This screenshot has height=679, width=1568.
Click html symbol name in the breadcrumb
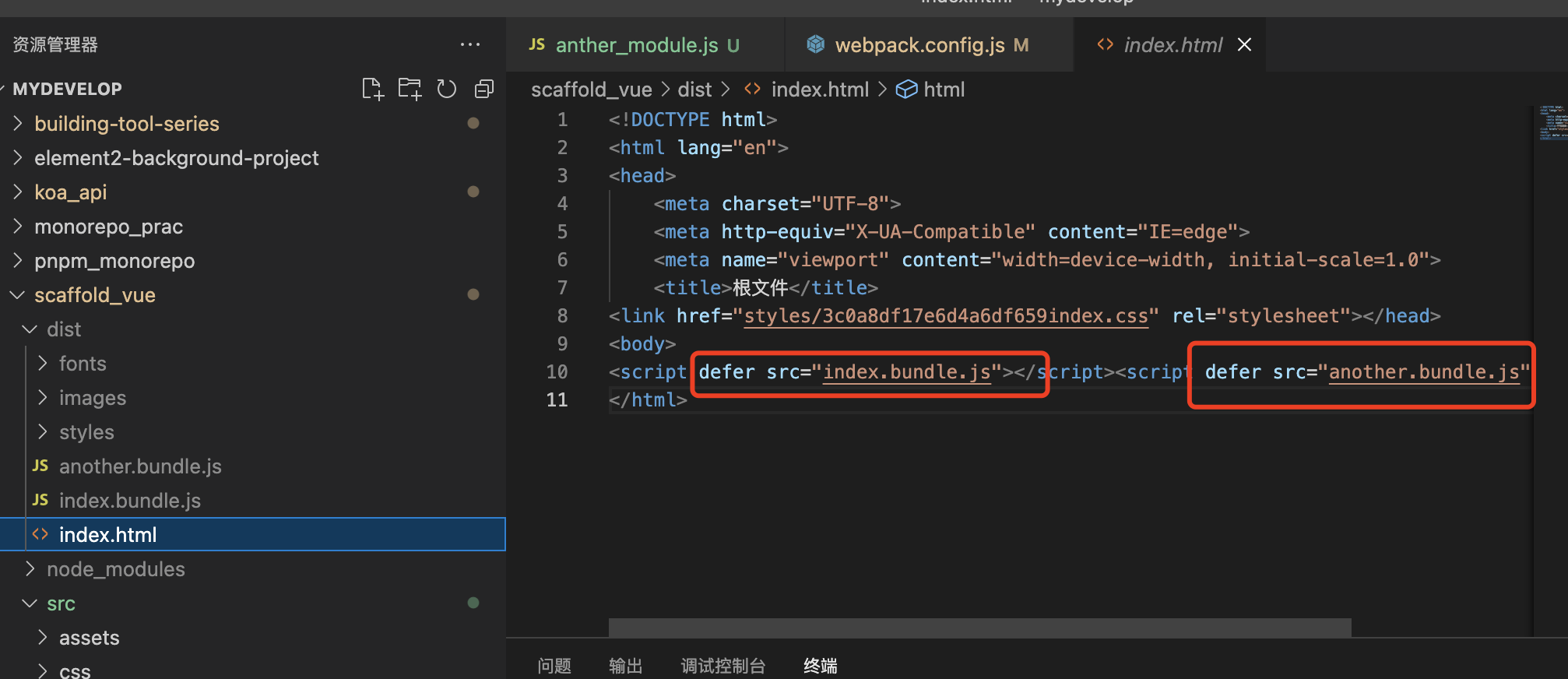[x=944, y=90]
